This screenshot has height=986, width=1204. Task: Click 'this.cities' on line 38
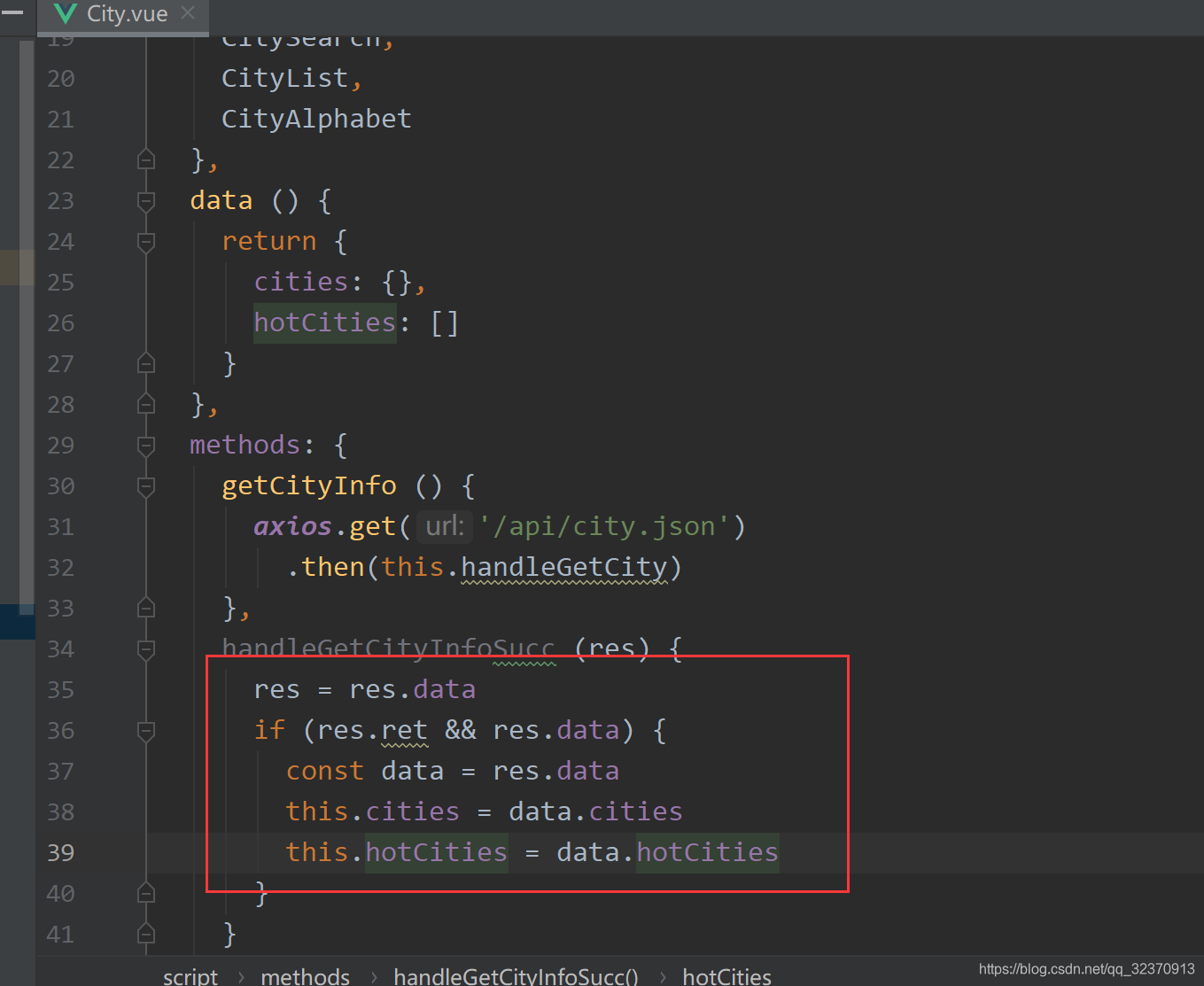(x=372, y=811)
